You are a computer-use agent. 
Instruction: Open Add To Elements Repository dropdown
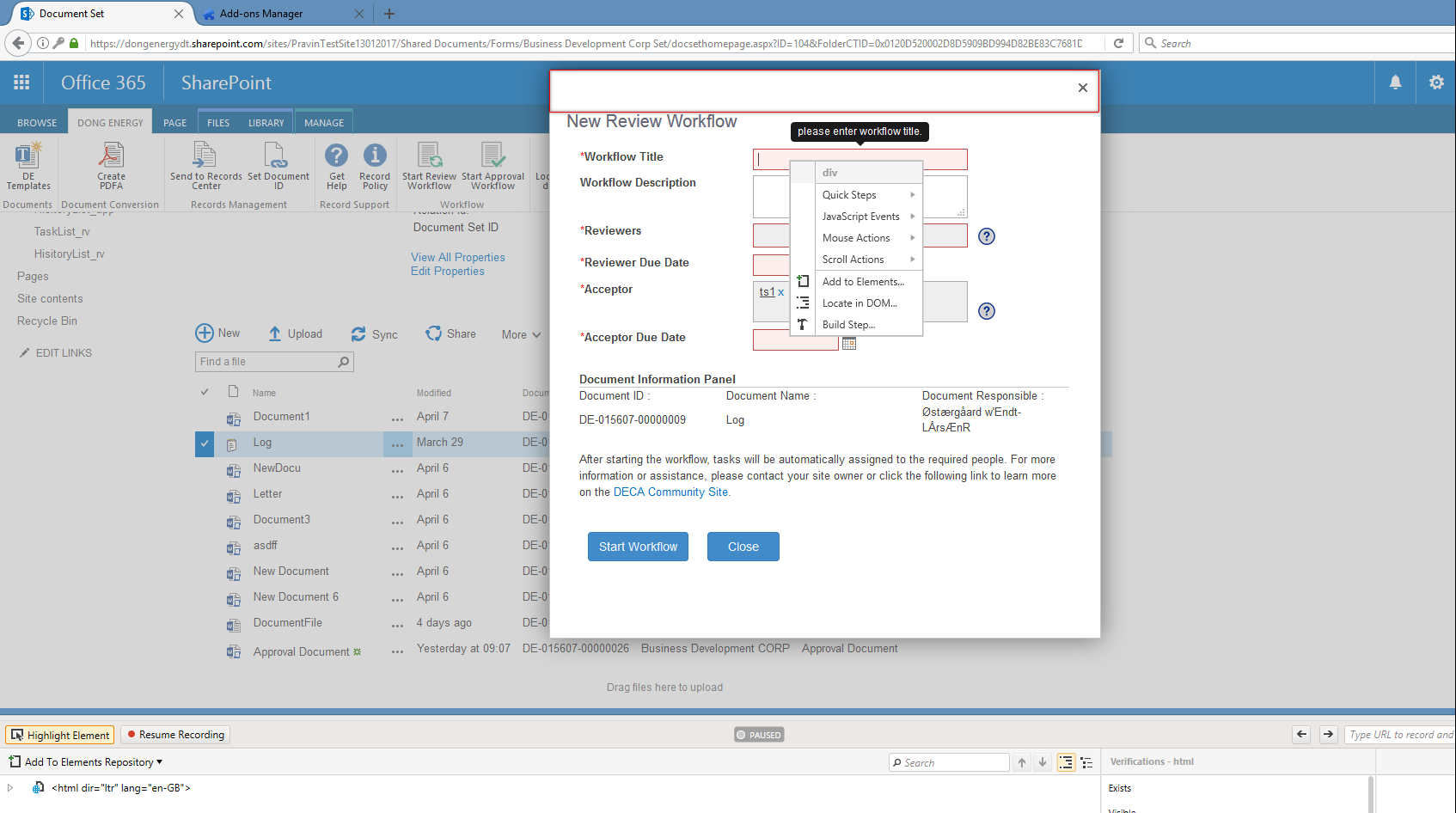[x=86, y=761]
